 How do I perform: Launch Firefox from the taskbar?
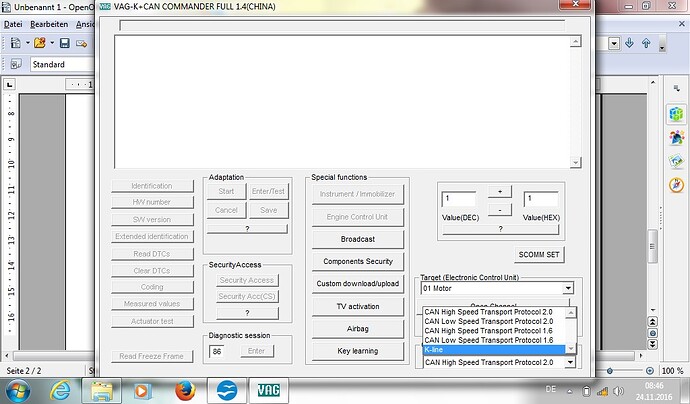(185, 391)
